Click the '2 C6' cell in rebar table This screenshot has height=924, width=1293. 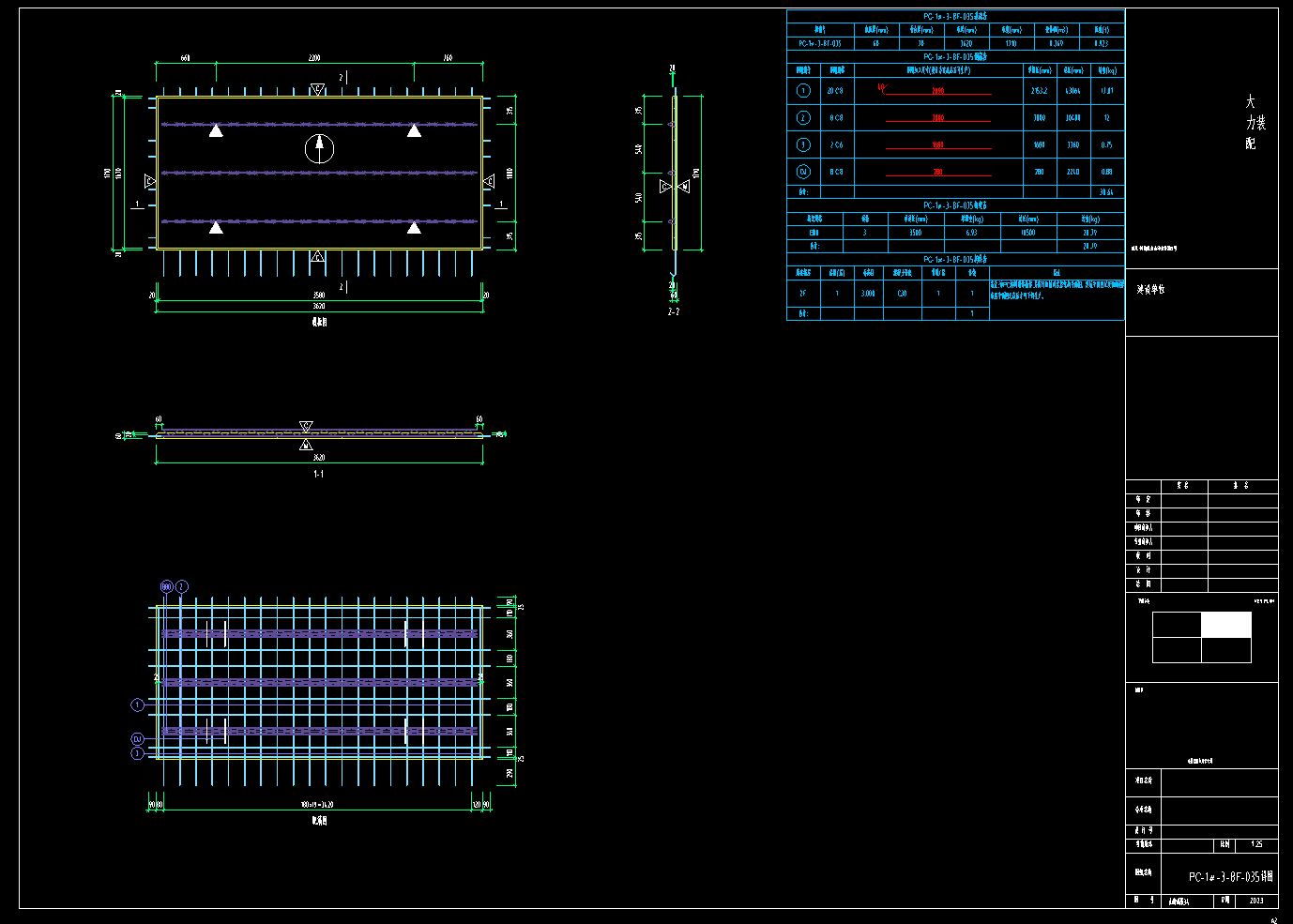tap(836, 145)
